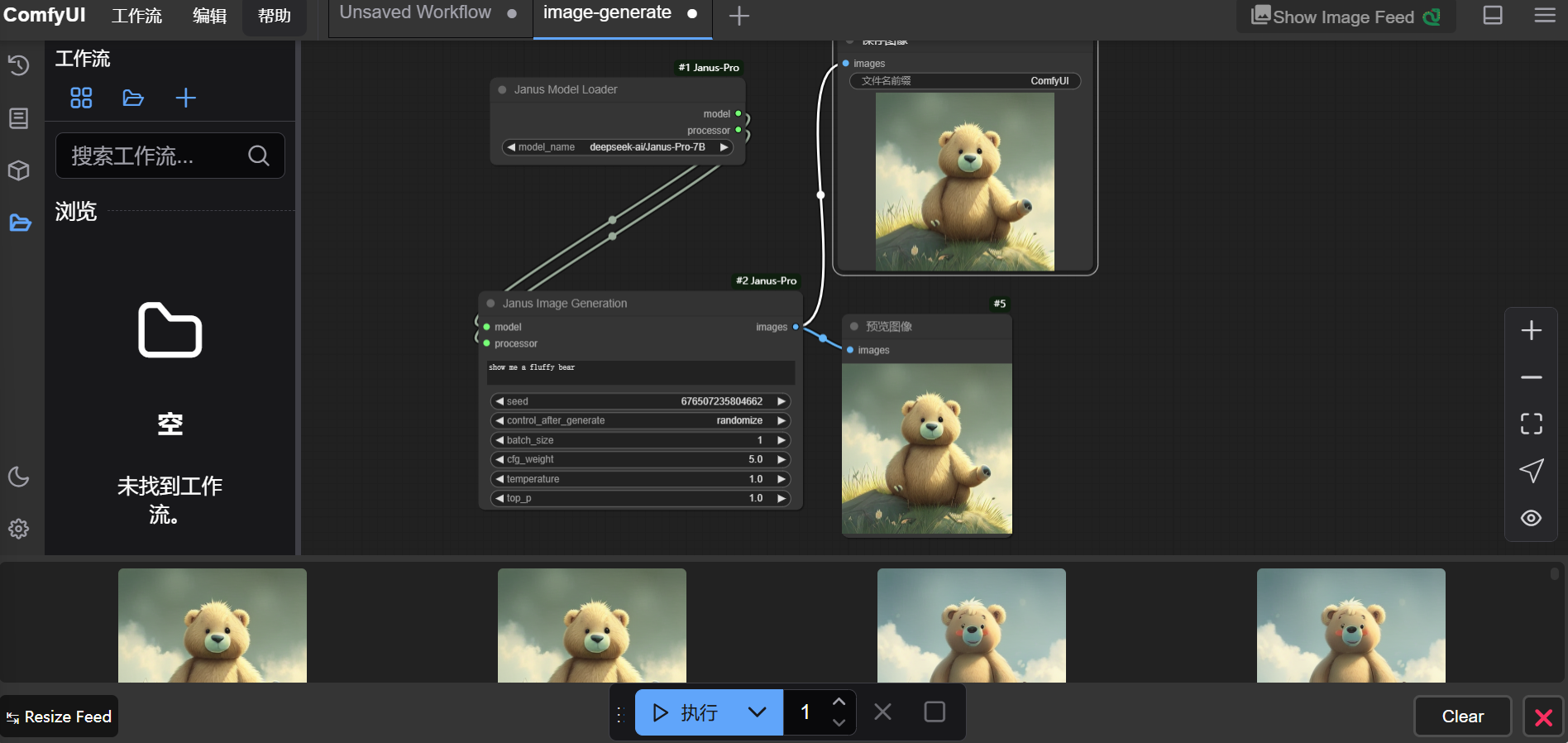The height and width of the screenshot is (743, 1568).
Task: Open the 编辑 menu
Action: 209,16
